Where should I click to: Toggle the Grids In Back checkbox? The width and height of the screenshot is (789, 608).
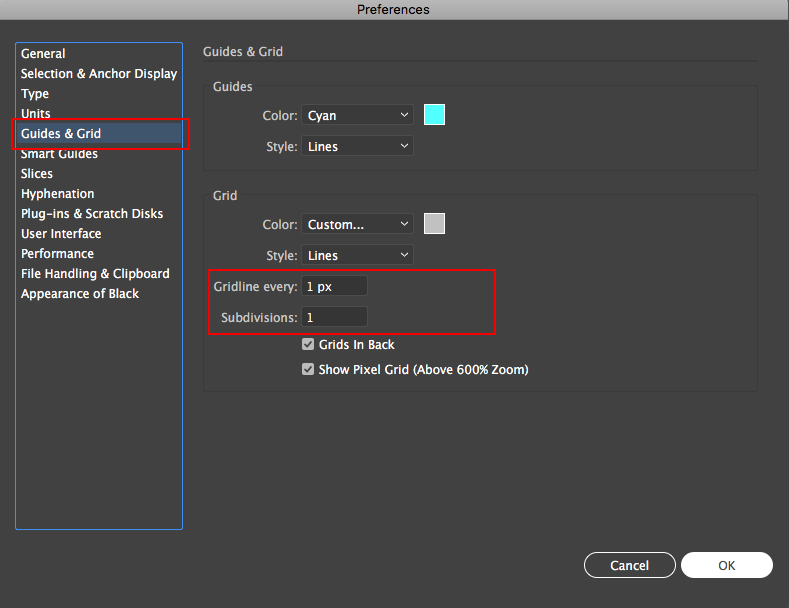308,344
